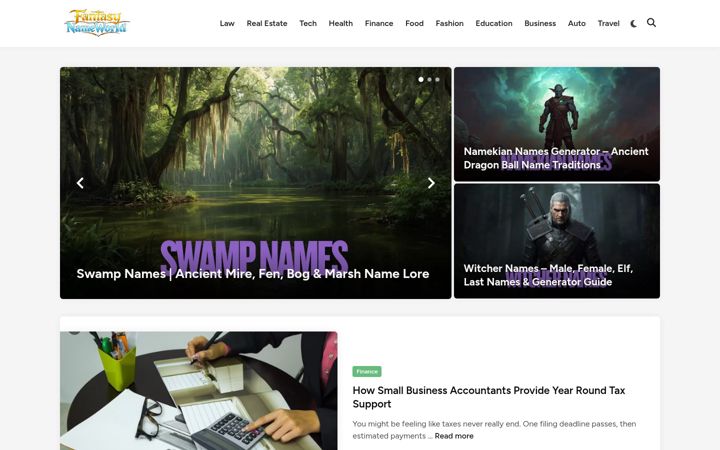720x450 pixels.
Task: Open the Health category
Action: 341,23
